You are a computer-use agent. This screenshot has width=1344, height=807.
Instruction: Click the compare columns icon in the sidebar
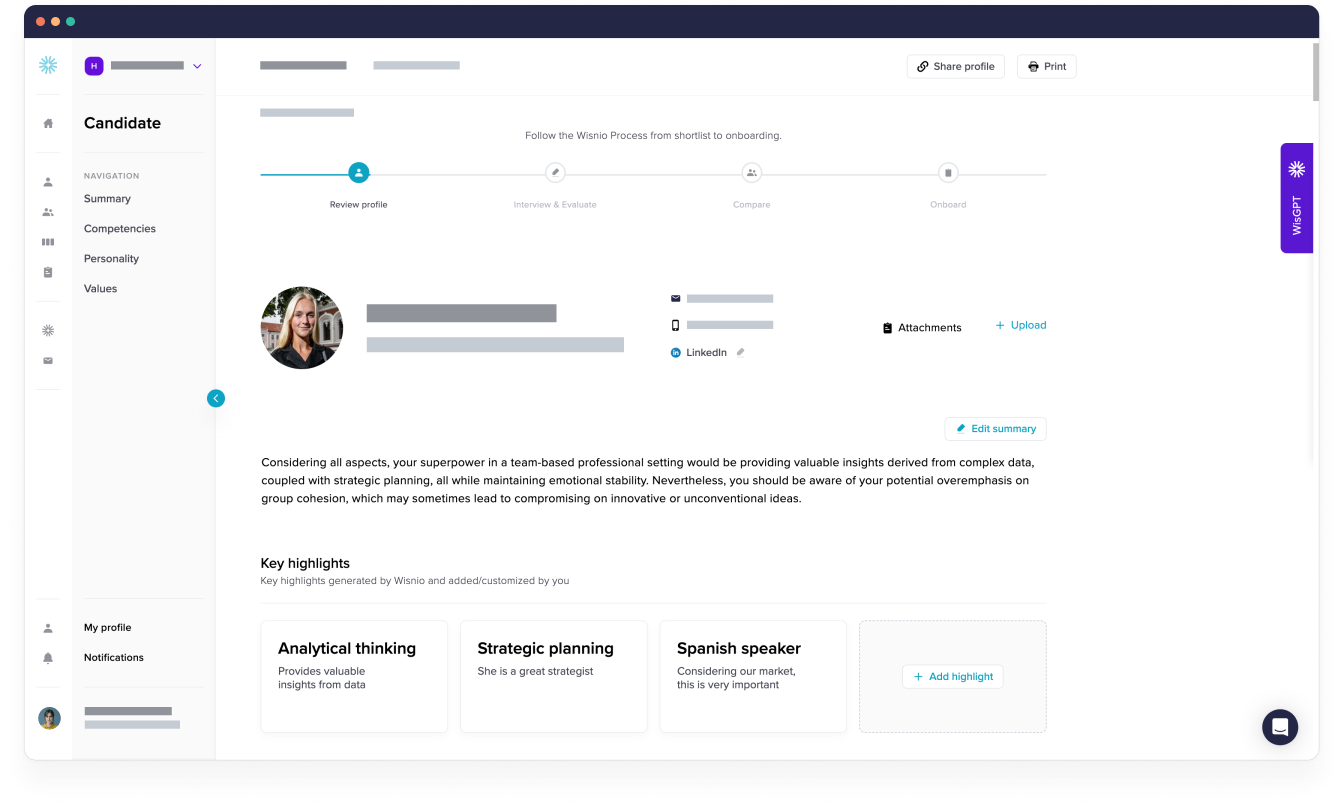[47, 242]
